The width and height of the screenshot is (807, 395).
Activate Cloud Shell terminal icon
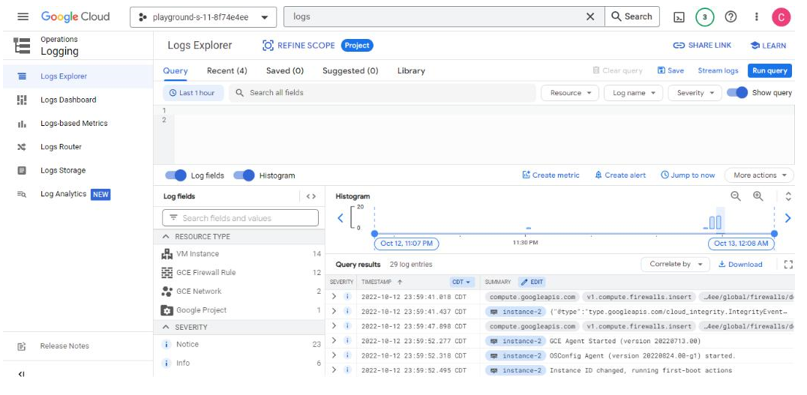679,17
